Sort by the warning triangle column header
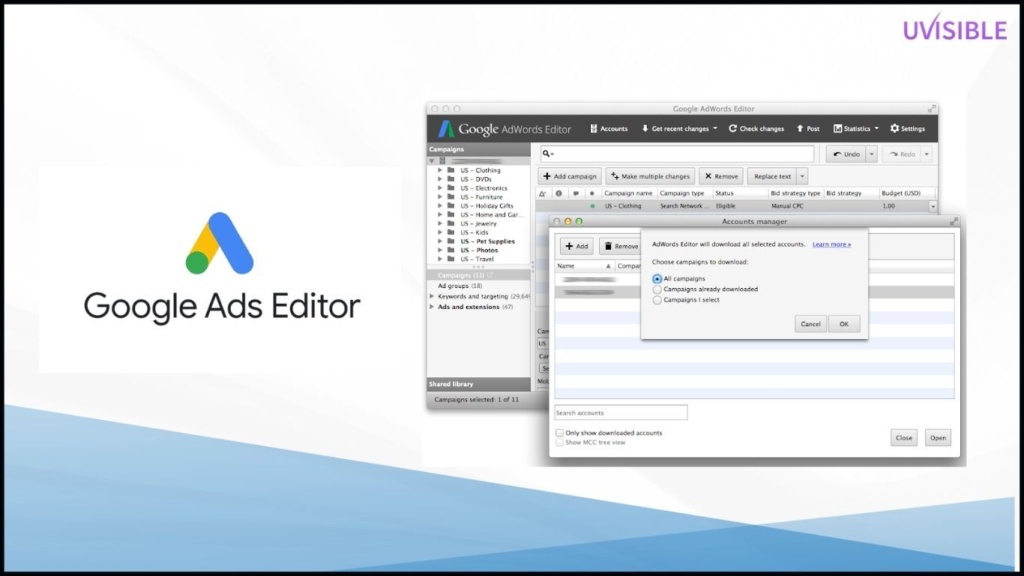Viewport: 1024px width, 576px height. (543, 193)
